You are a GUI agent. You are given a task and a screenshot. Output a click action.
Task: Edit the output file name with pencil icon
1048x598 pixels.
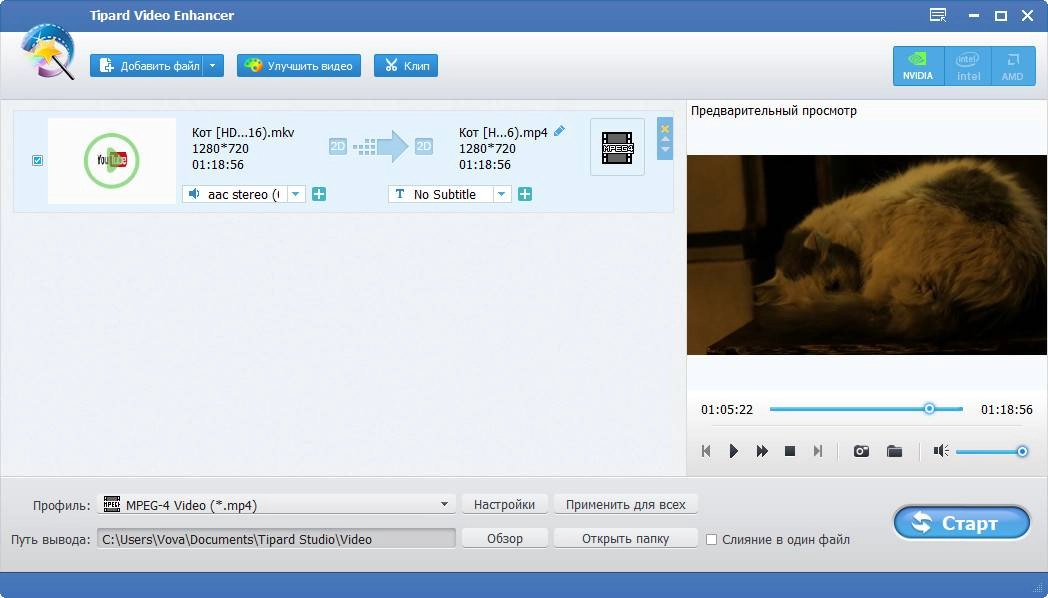pyautogui.click(x=559, y=131)
